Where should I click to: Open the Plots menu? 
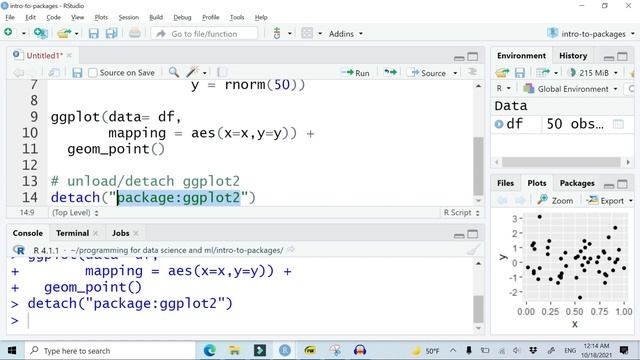(x=101, y=18)
